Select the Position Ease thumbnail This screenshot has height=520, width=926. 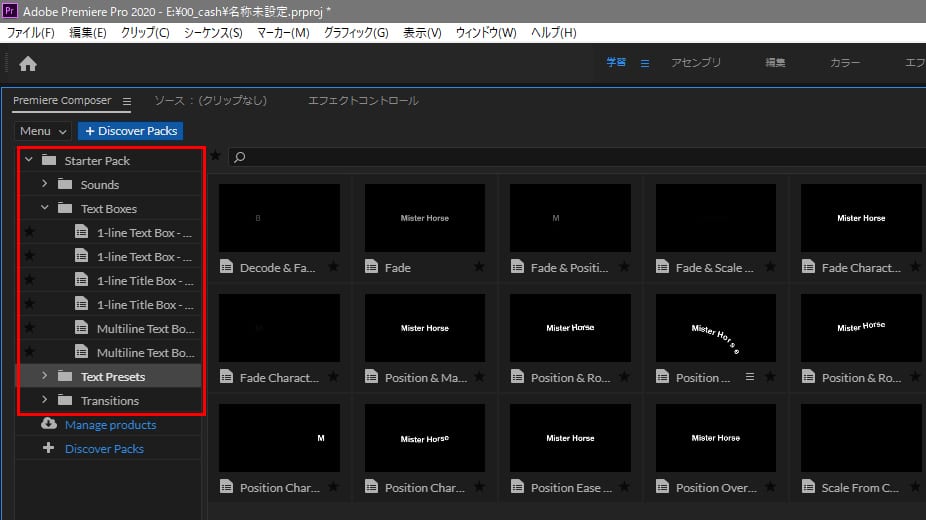coord(570,438)
